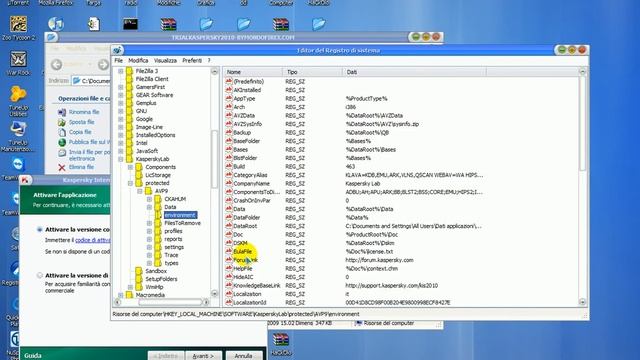Open the ? help menu
Viewport: 640px width, 360px height.
209,60
